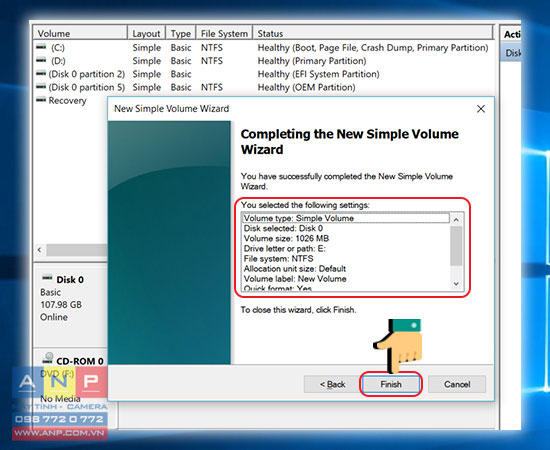Click the CD-ROM 0 disc icon
The width and height of the screenshot is (550, 450).
click(x=48, y=358)
